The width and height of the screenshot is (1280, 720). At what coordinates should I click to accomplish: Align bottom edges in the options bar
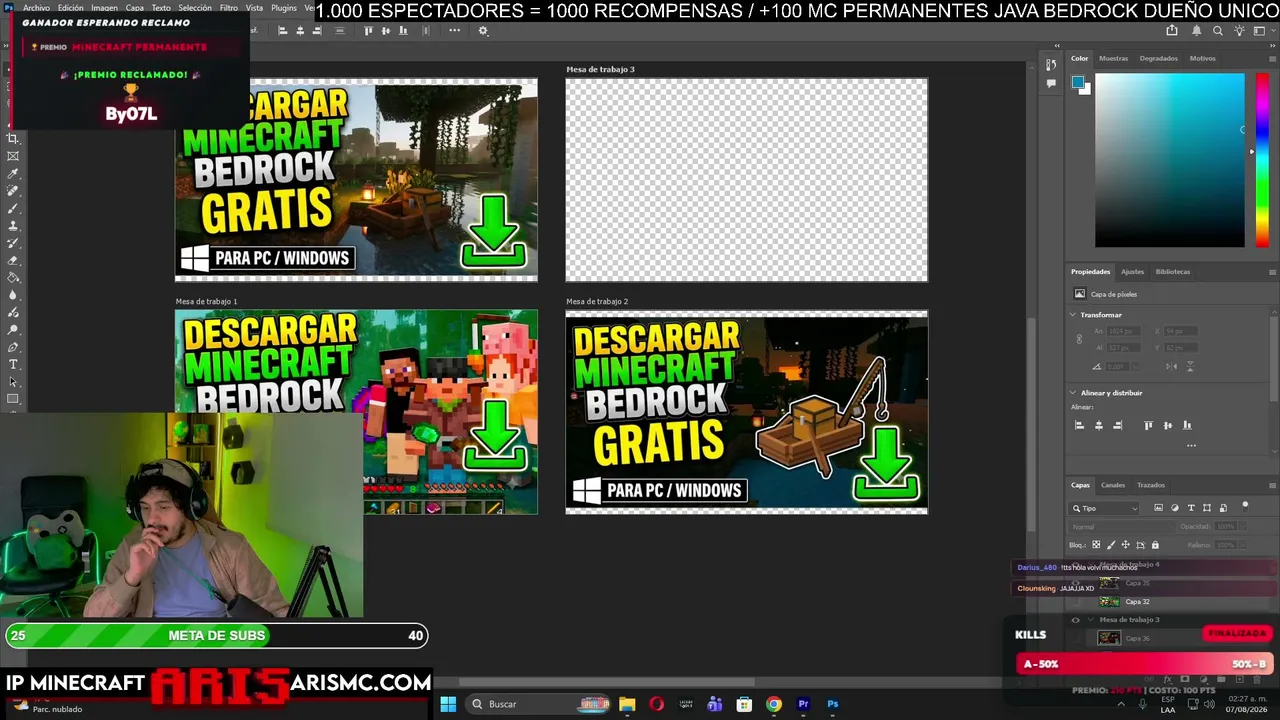(402, 31)
